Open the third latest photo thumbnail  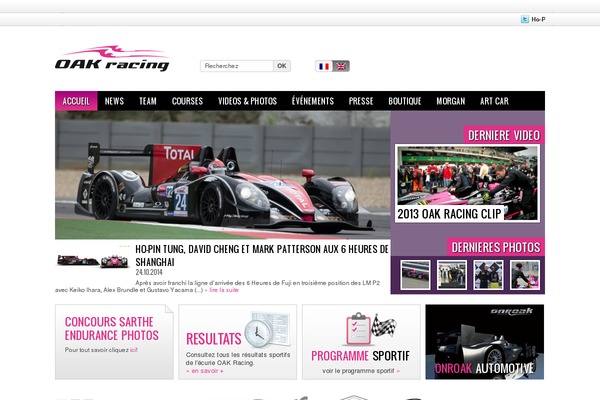tap(488, 275)
